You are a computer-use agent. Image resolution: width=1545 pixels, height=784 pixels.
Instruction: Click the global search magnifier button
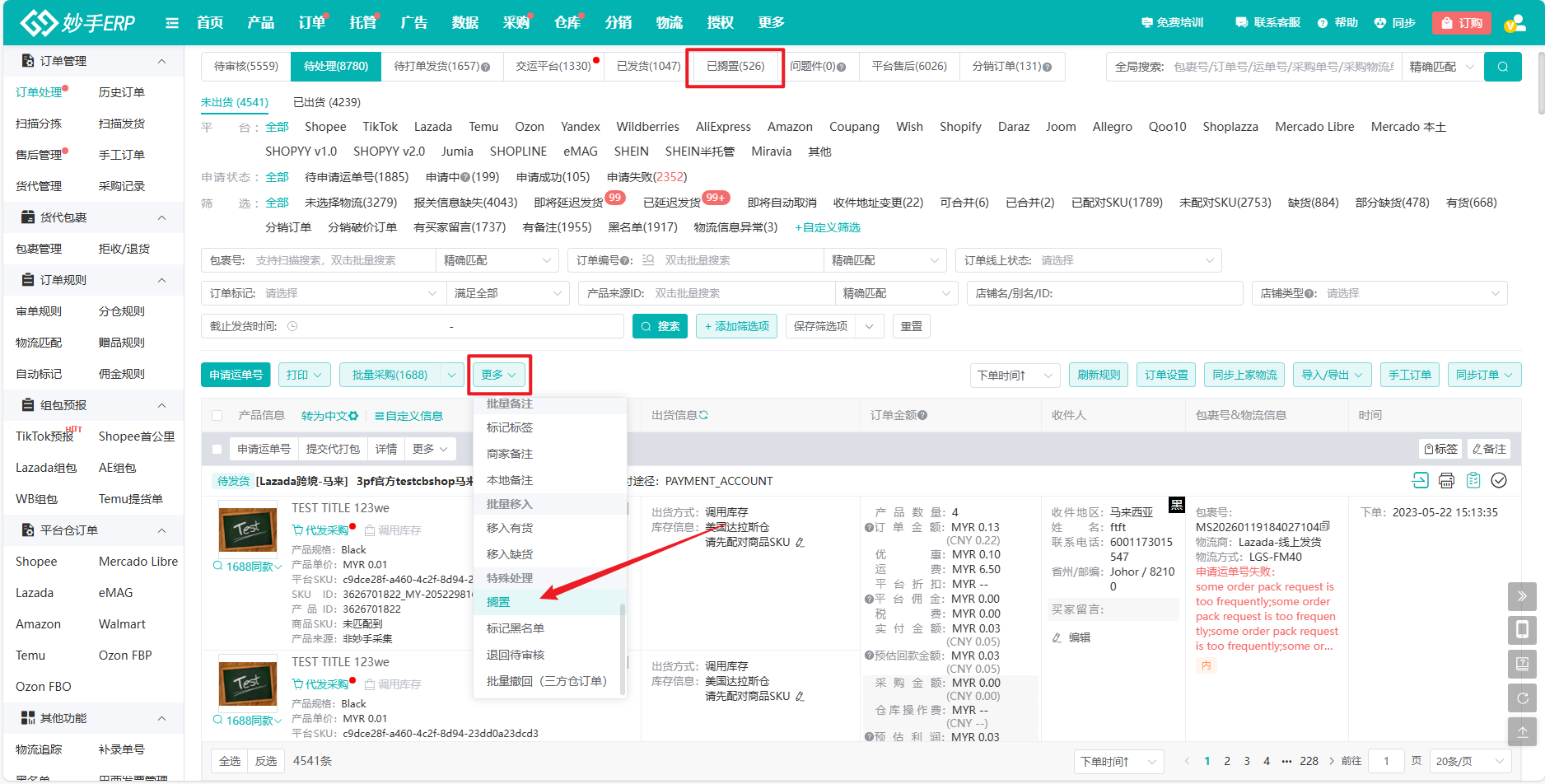pyautogui.click(x=1502, y=67)
